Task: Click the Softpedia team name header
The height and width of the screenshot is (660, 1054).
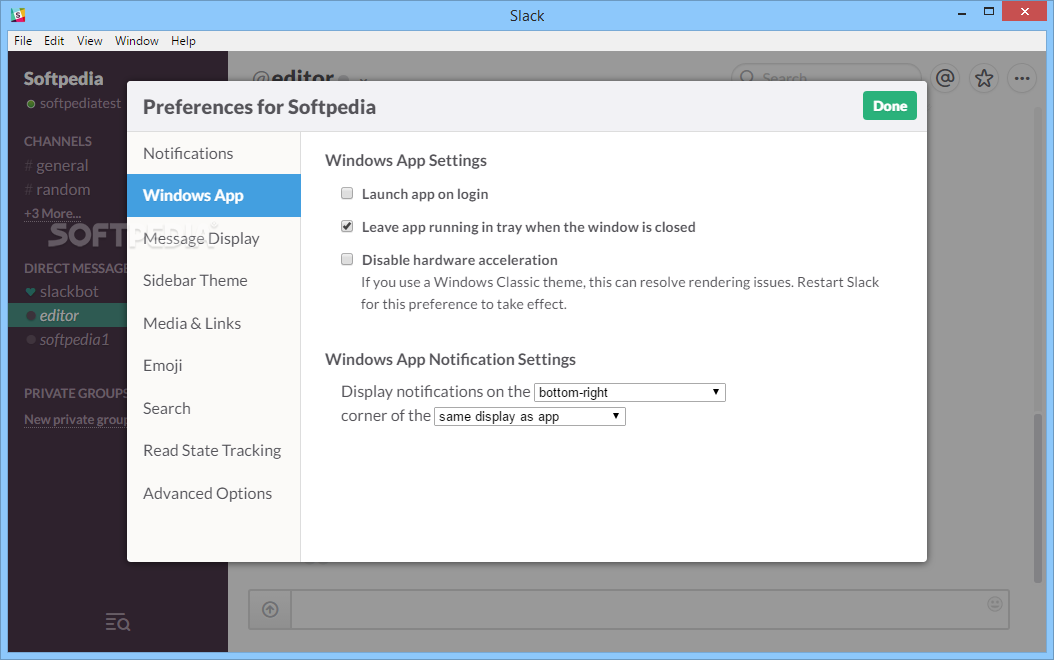Action: pyautogui.click(x=63, y=79)
